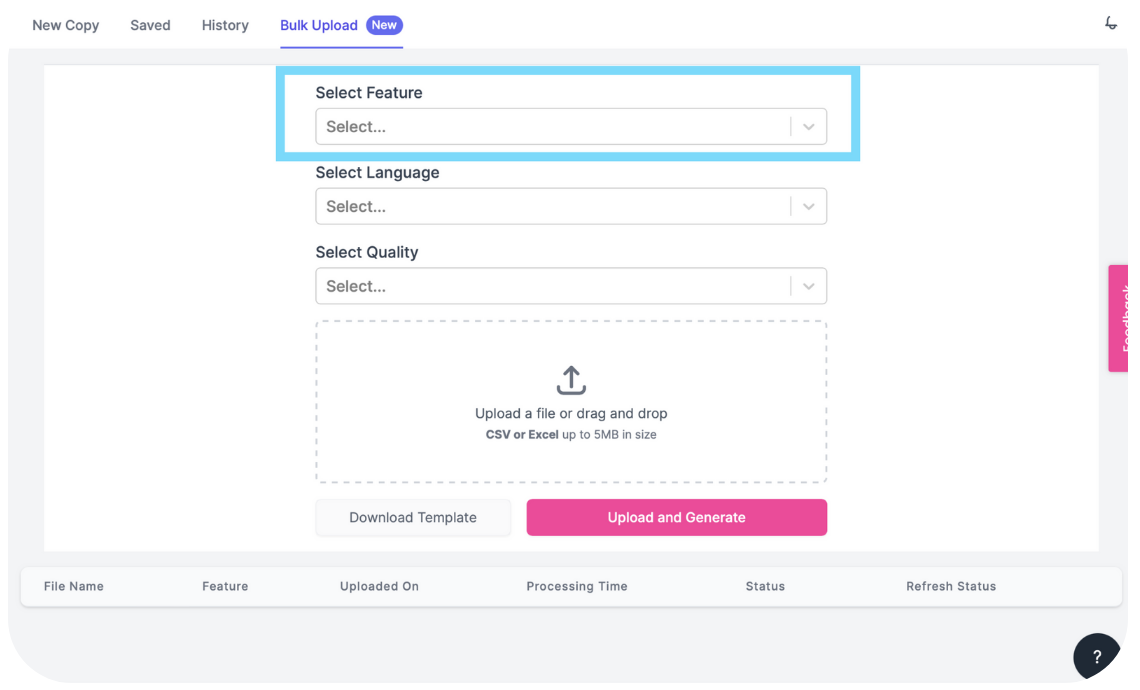Image resolution: width=1140 pixels, height=690 pixels.
Task: Click the Processing Time column header
Action: tap(577, 586)
